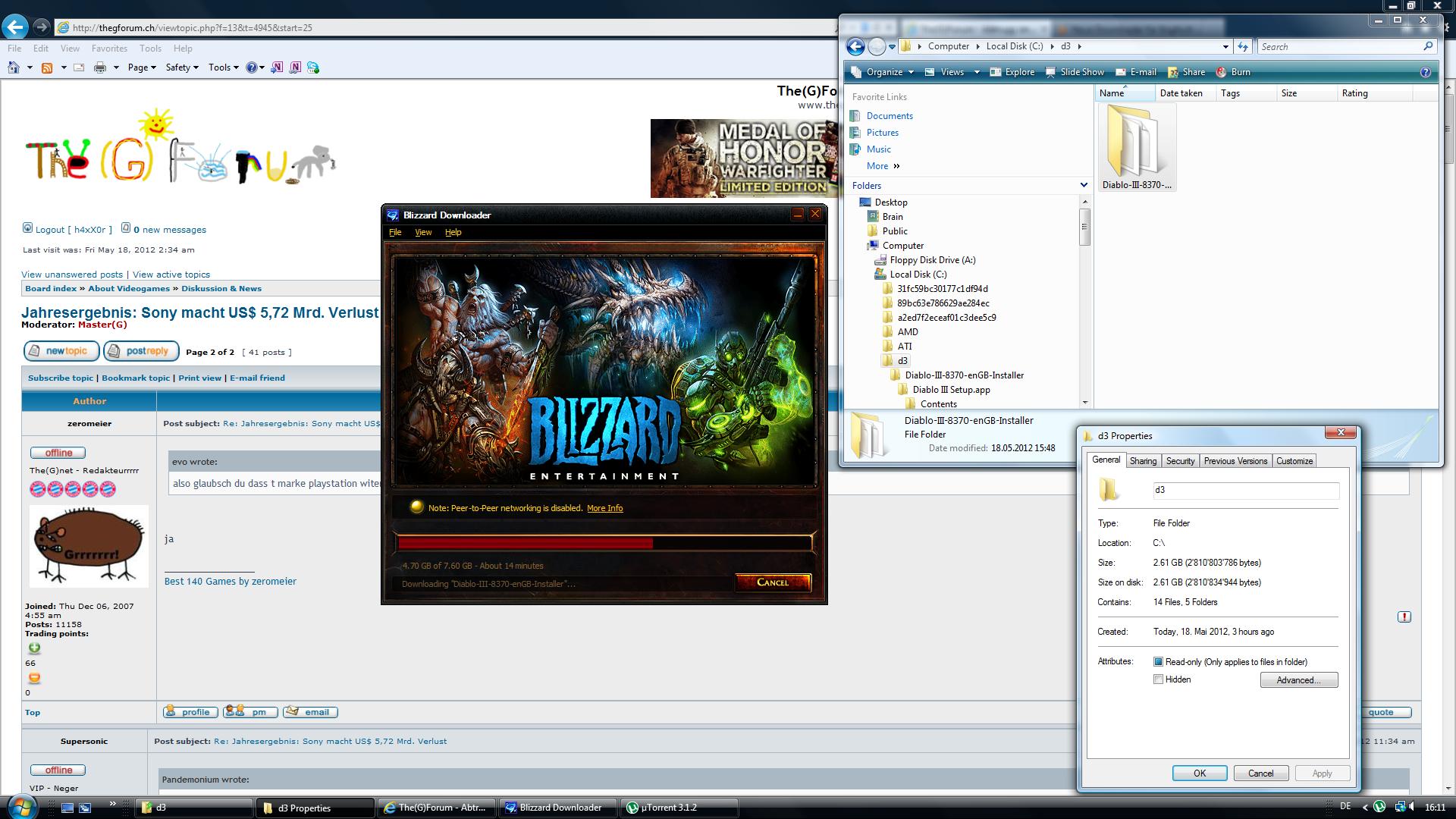
Task: Open IE command bar Tools dropdown
Action: pyautogui.click(x=223, y=67)
